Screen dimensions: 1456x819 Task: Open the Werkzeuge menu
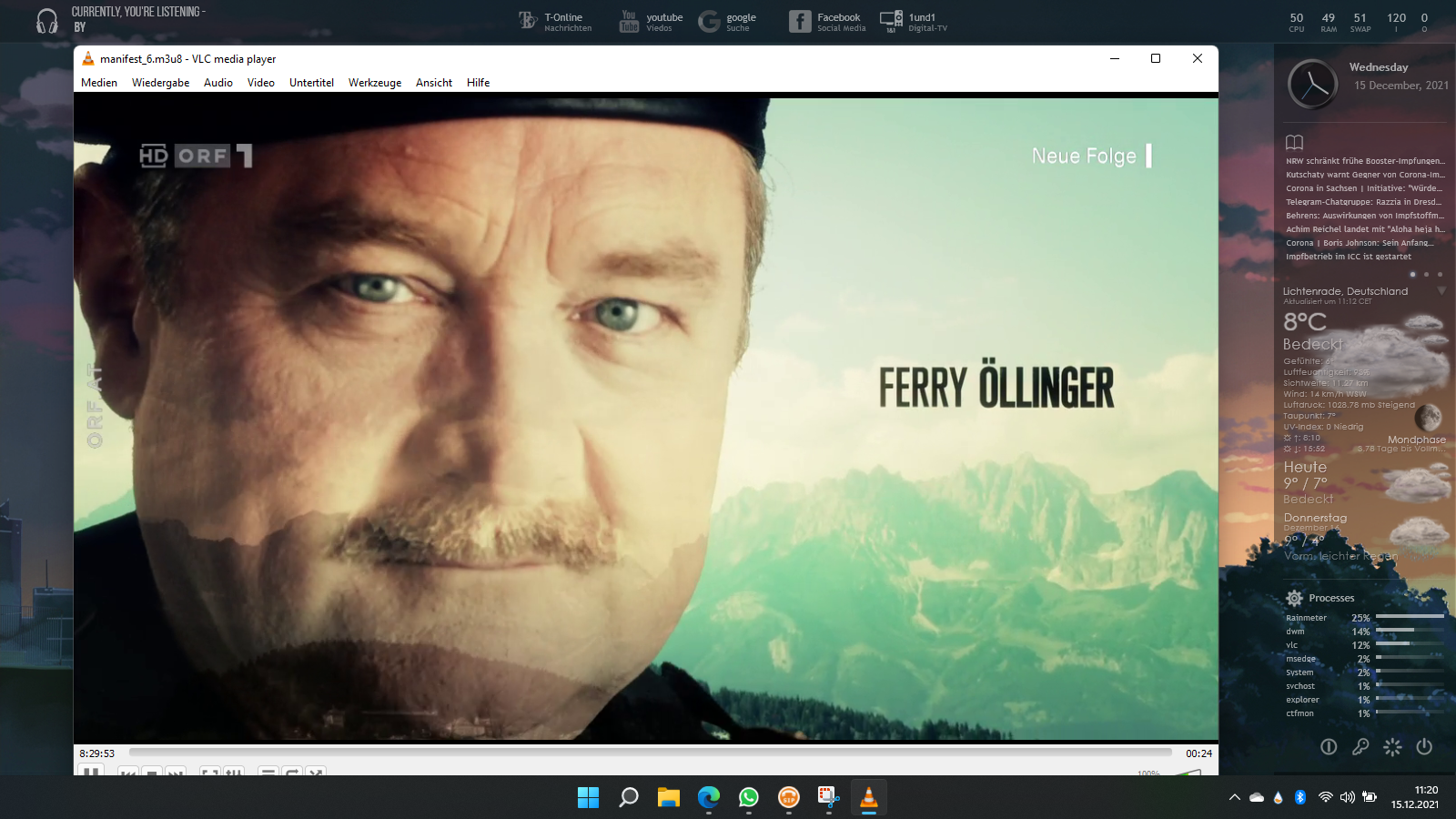(375, 83)
